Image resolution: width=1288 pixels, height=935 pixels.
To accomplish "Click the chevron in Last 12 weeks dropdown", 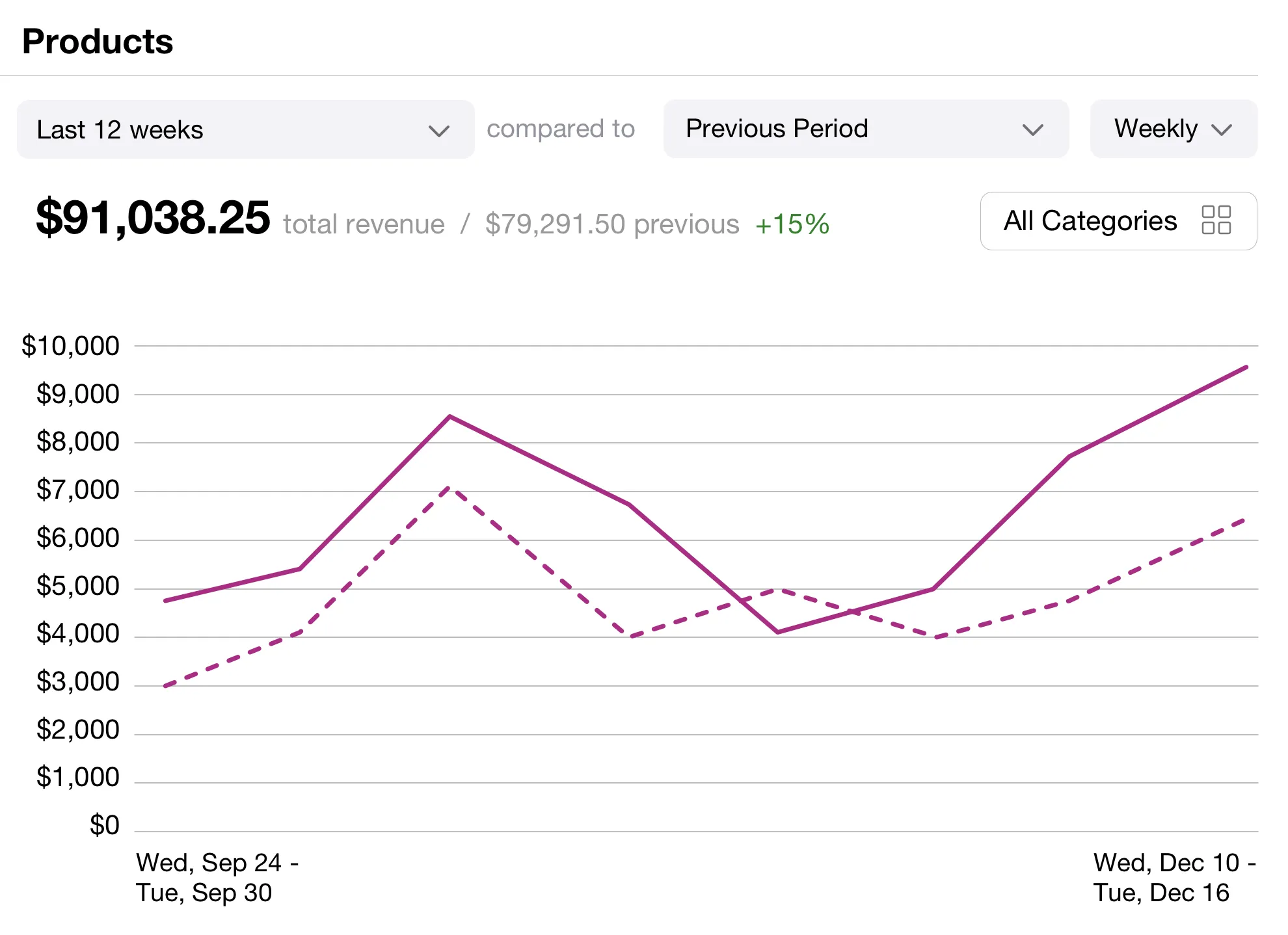I will click(439, 131).
